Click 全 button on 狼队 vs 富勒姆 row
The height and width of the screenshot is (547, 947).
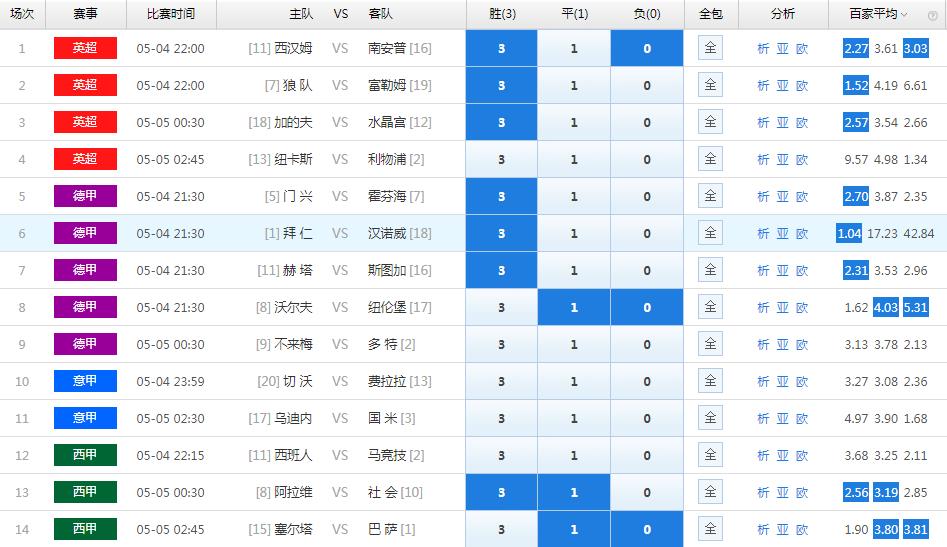[x=710, y=85]
